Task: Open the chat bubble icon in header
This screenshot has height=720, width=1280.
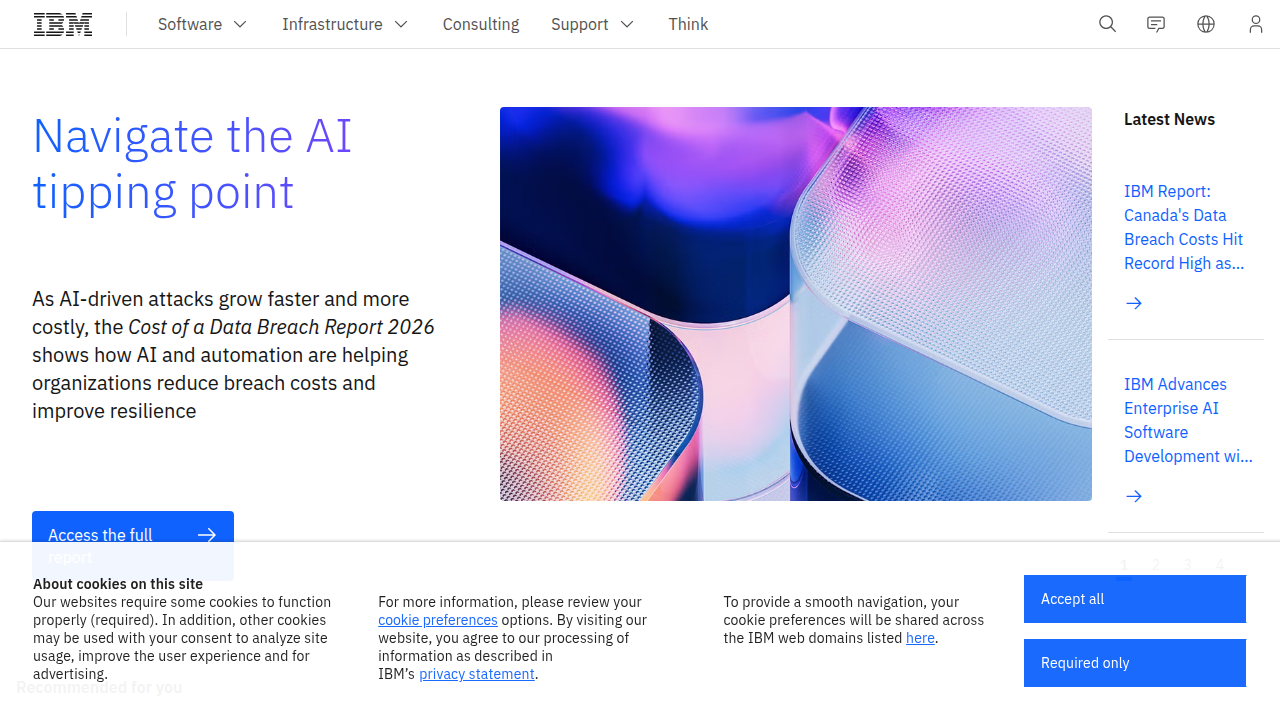Action: tap(1156, 24)
